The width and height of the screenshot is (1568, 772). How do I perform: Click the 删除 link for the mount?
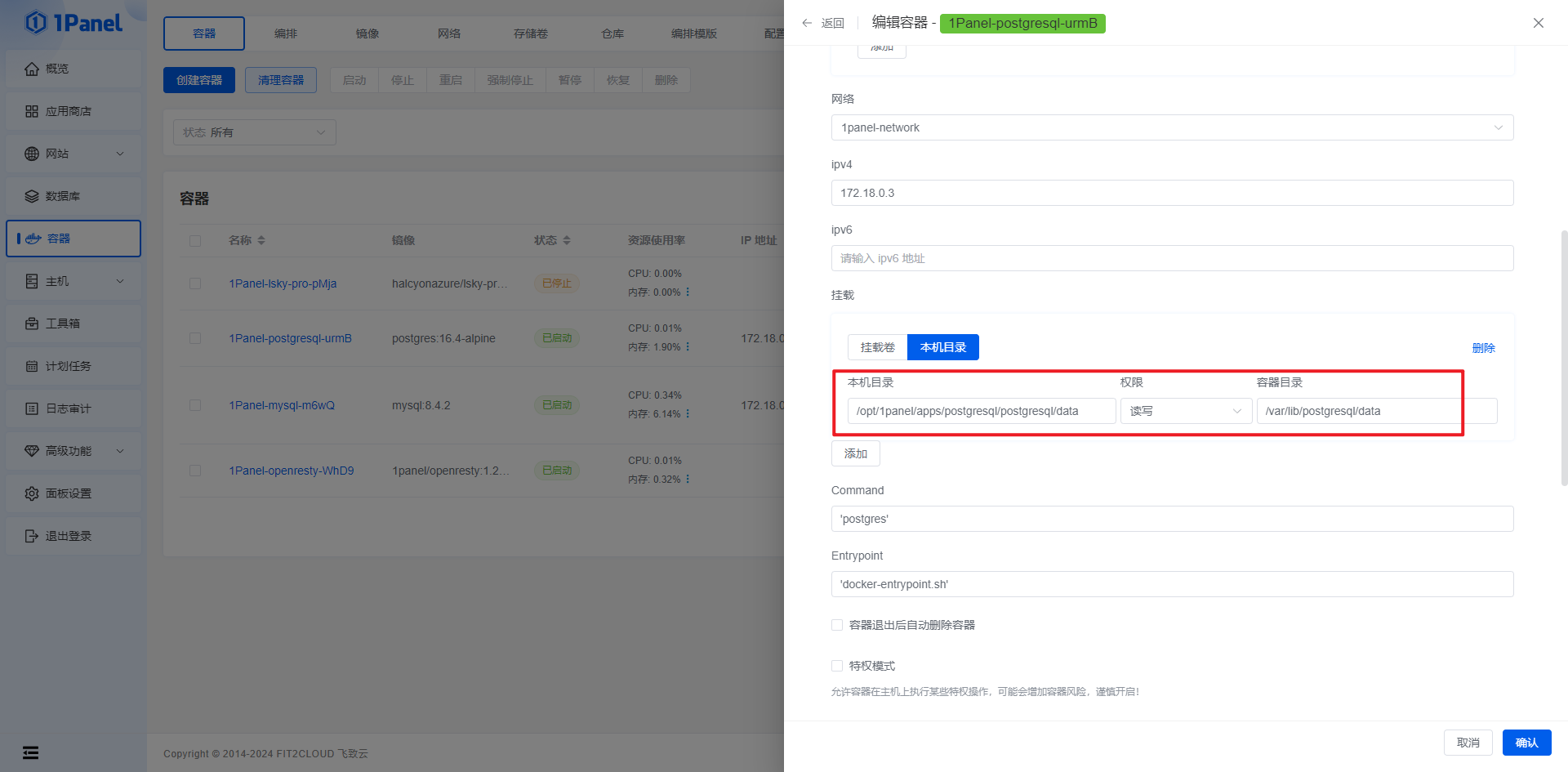coord(1484,348)
